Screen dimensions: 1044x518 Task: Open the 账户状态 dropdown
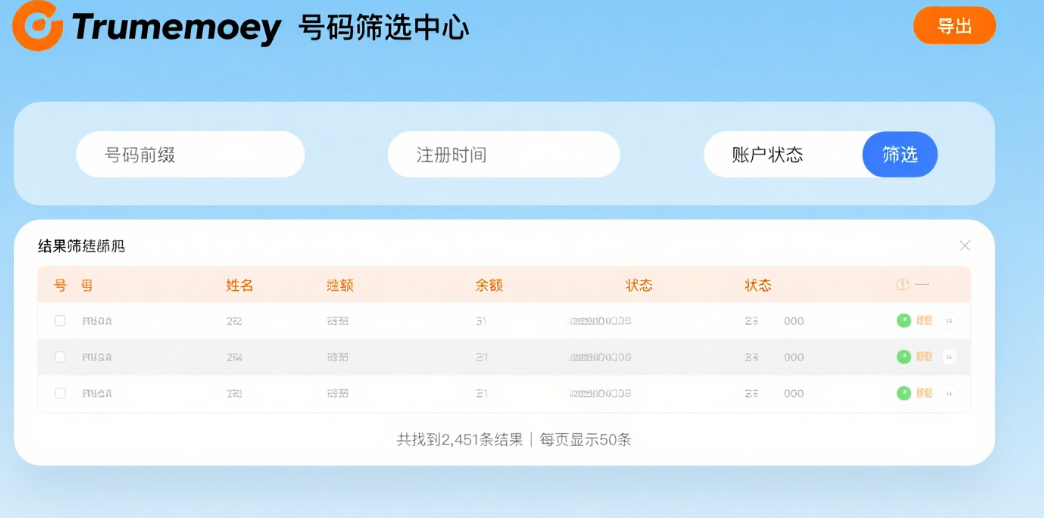click(783, 154)
